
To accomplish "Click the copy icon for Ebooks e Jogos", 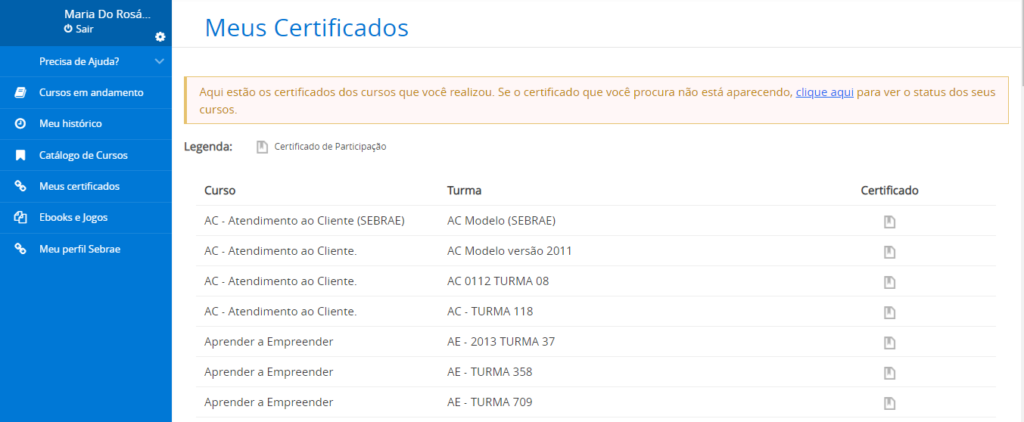I will pos(20,218).
